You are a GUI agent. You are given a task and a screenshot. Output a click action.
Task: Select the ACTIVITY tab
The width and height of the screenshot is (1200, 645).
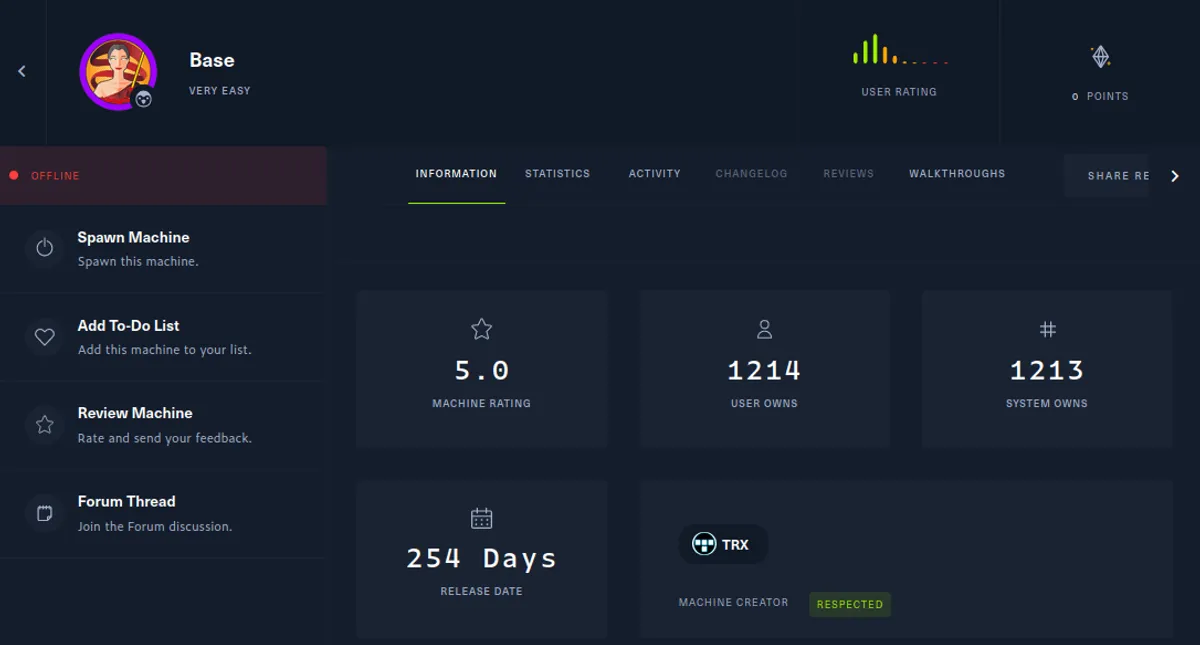[654, 173]
